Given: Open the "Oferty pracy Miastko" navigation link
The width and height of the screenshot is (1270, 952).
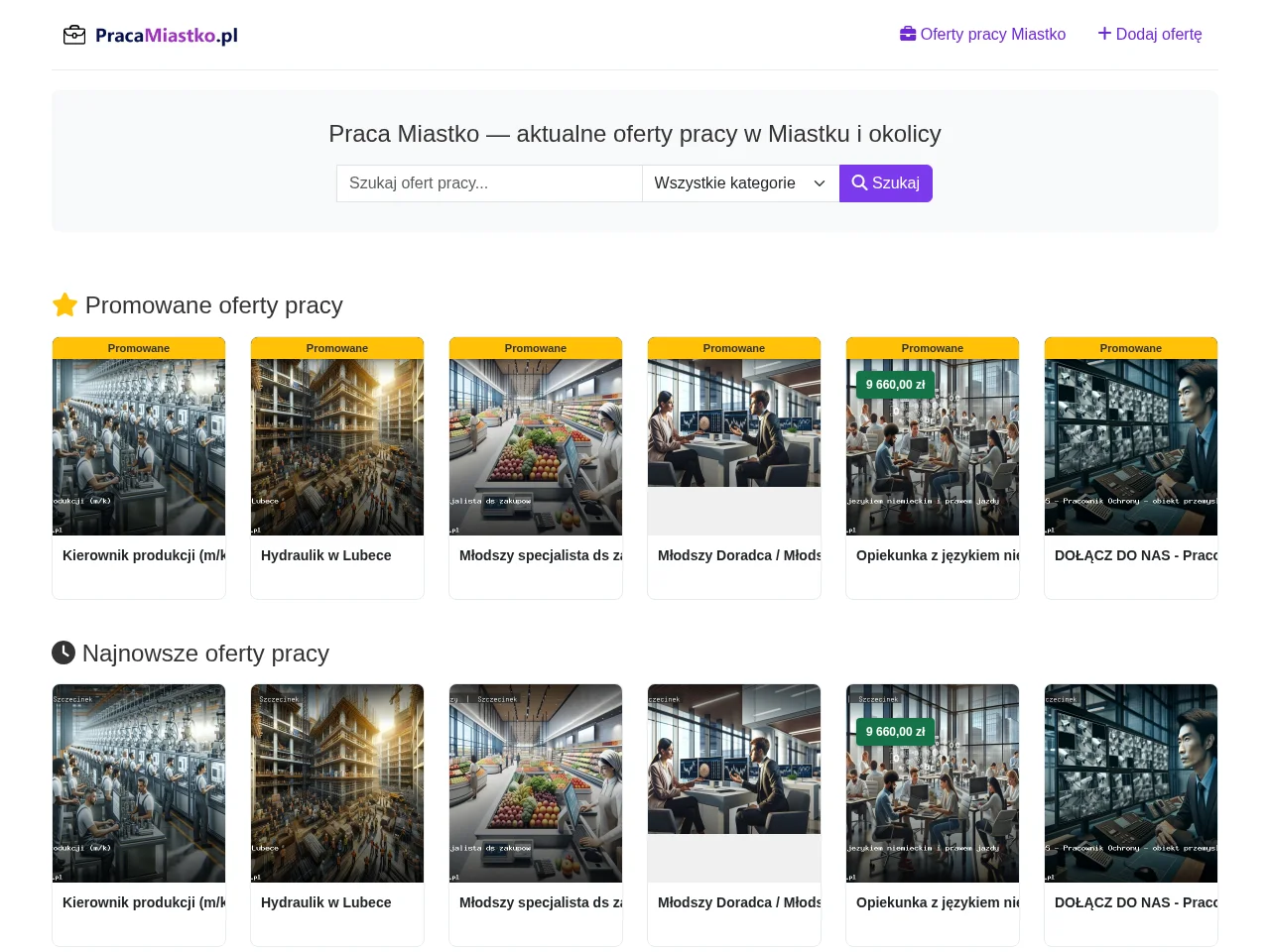Looking at the screenshot, I should tap(982, 35).
